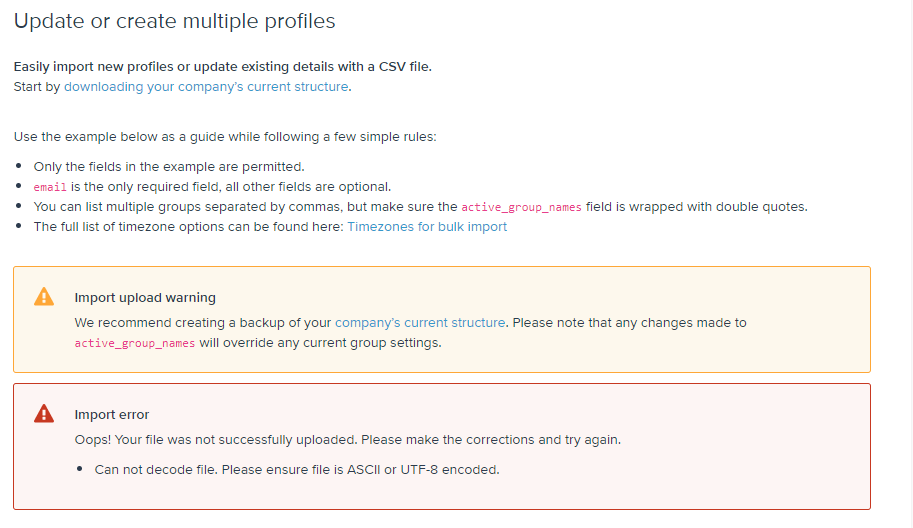
Task: Click the orange warning triangle icon
Action: point(44,296)
